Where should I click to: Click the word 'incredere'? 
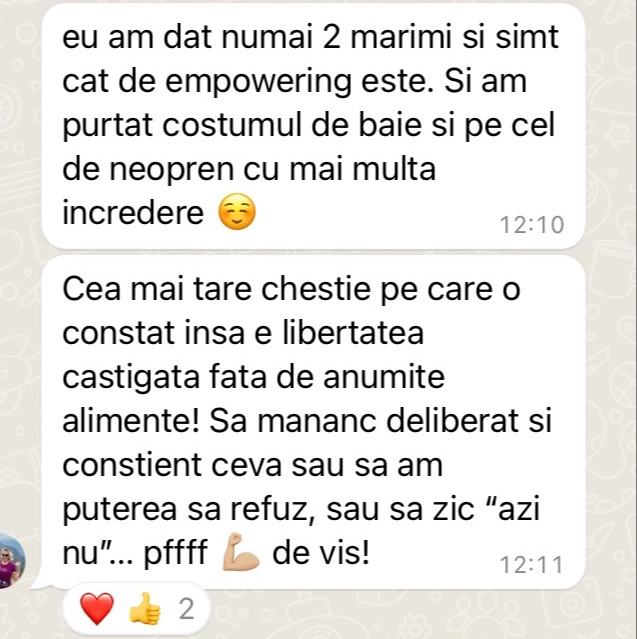pos(133,213)
